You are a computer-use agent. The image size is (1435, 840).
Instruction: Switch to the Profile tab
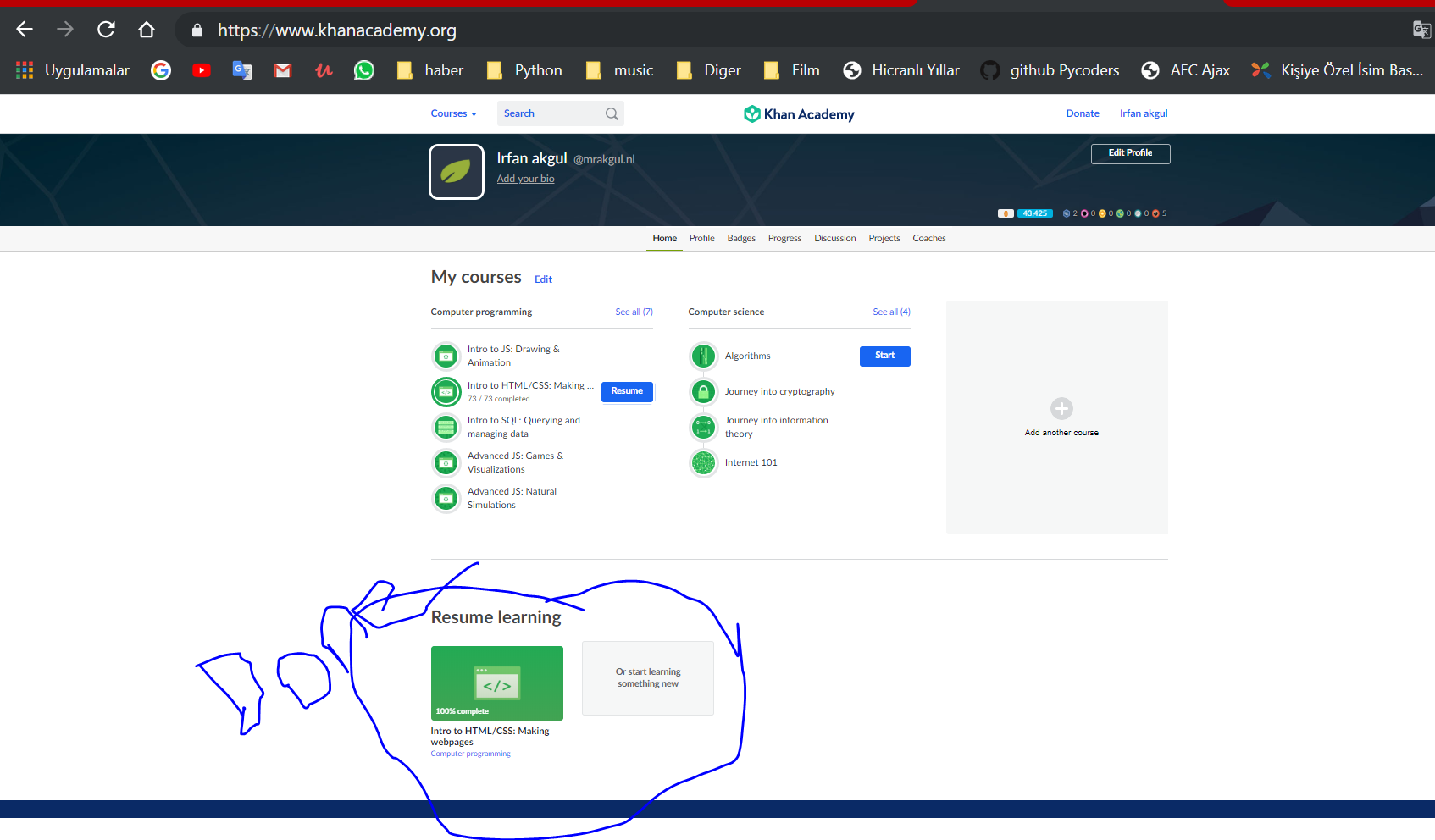tap(701, 238)
